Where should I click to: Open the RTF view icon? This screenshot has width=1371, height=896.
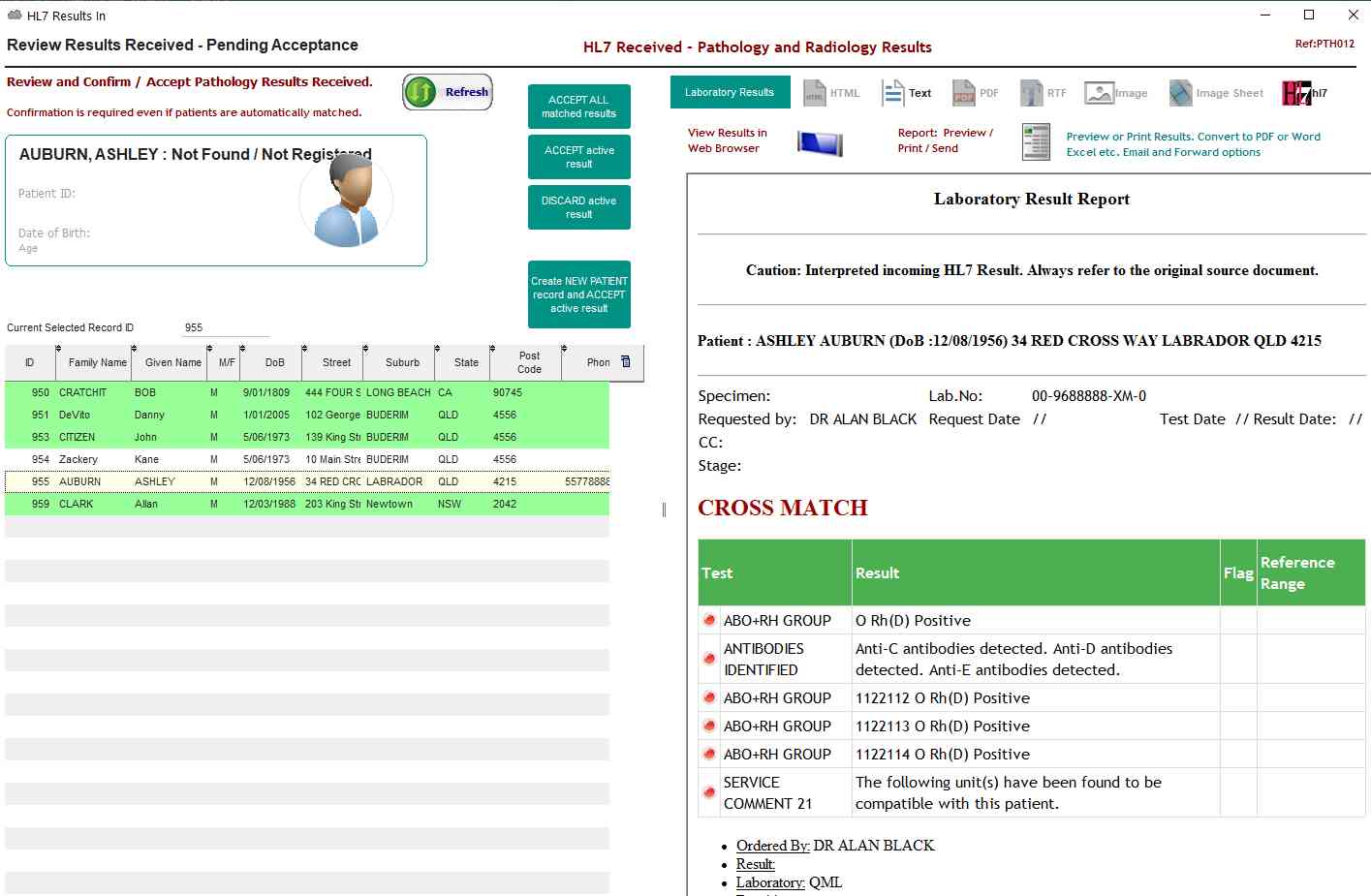(x=1044, y=93)
